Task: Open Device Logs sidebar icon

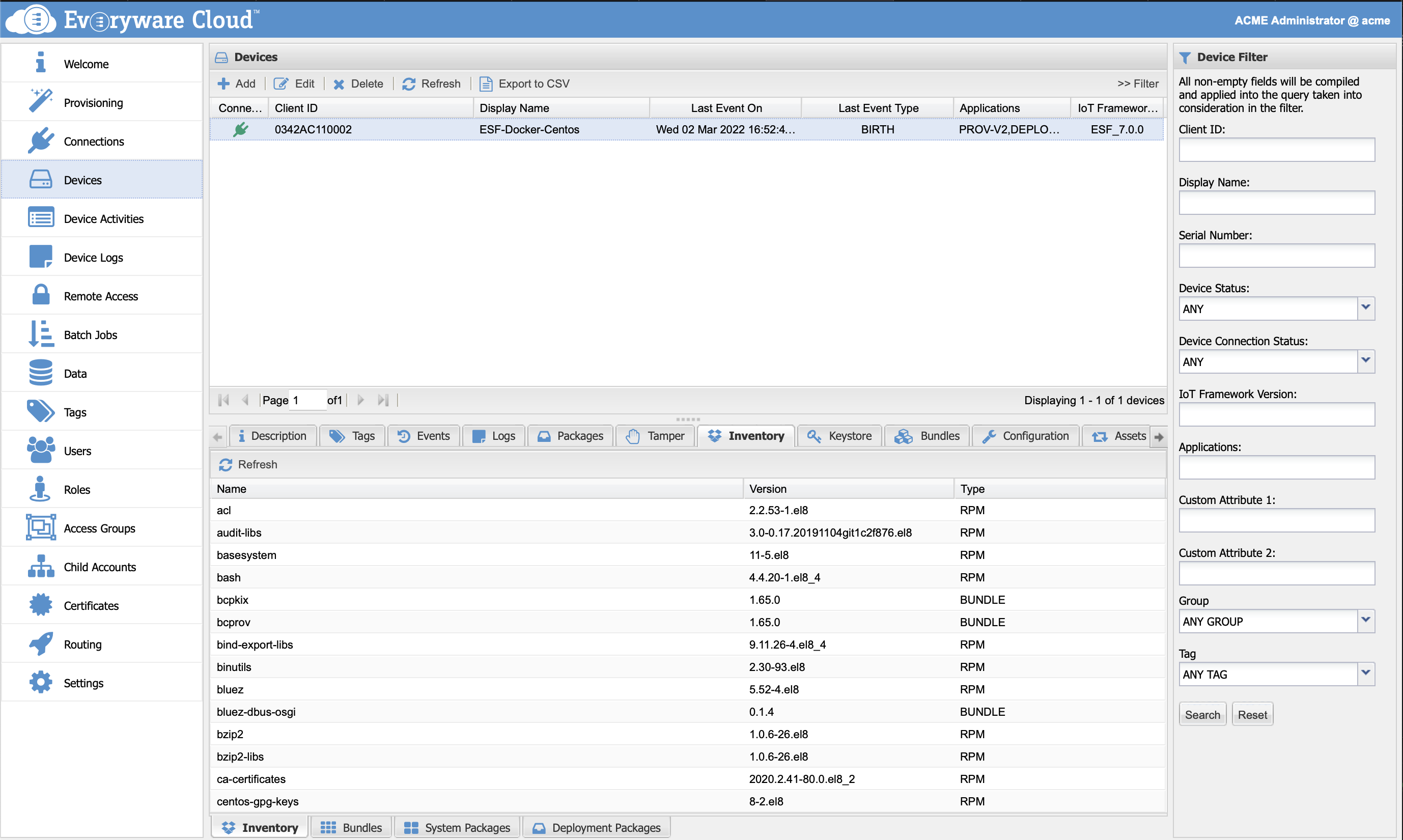Action: (40, 257)
